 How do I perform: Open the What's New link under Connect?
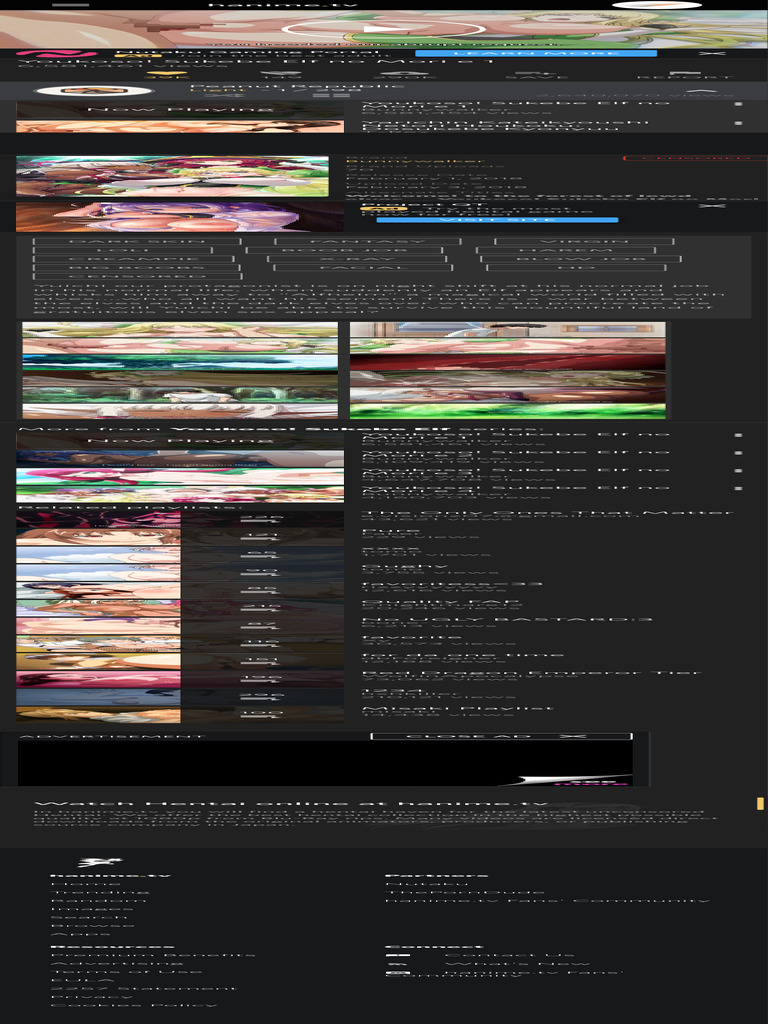click(517, 963)
